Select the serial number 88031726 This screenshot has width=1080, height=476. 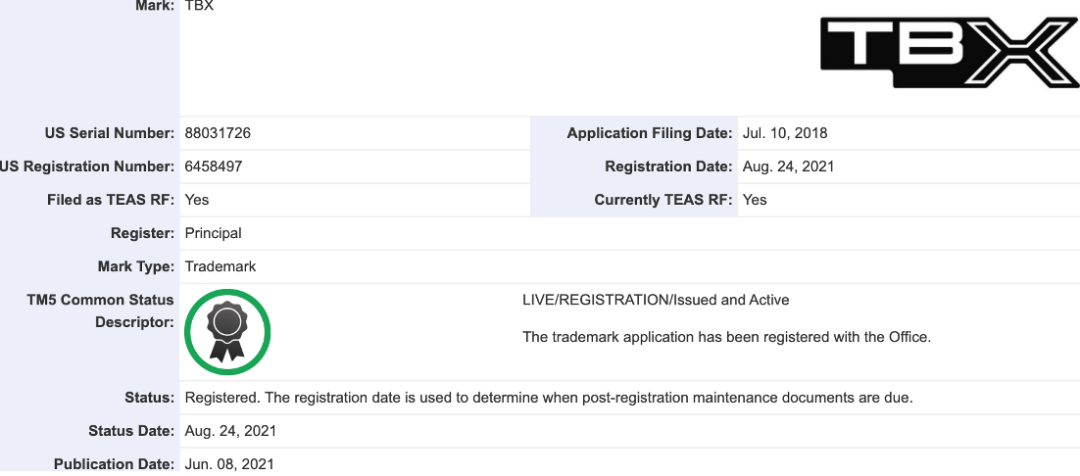(x=218, y=134)
